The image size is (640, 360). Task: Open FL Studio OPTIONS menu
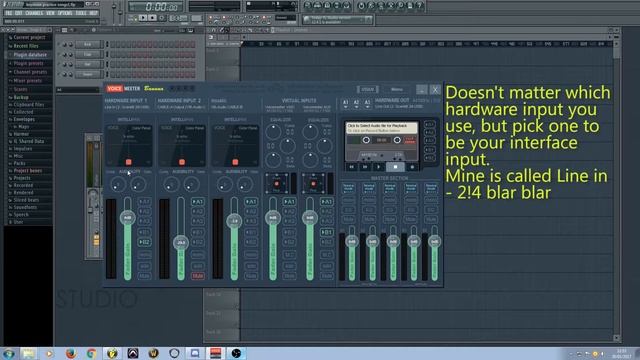tap(65, 13)
